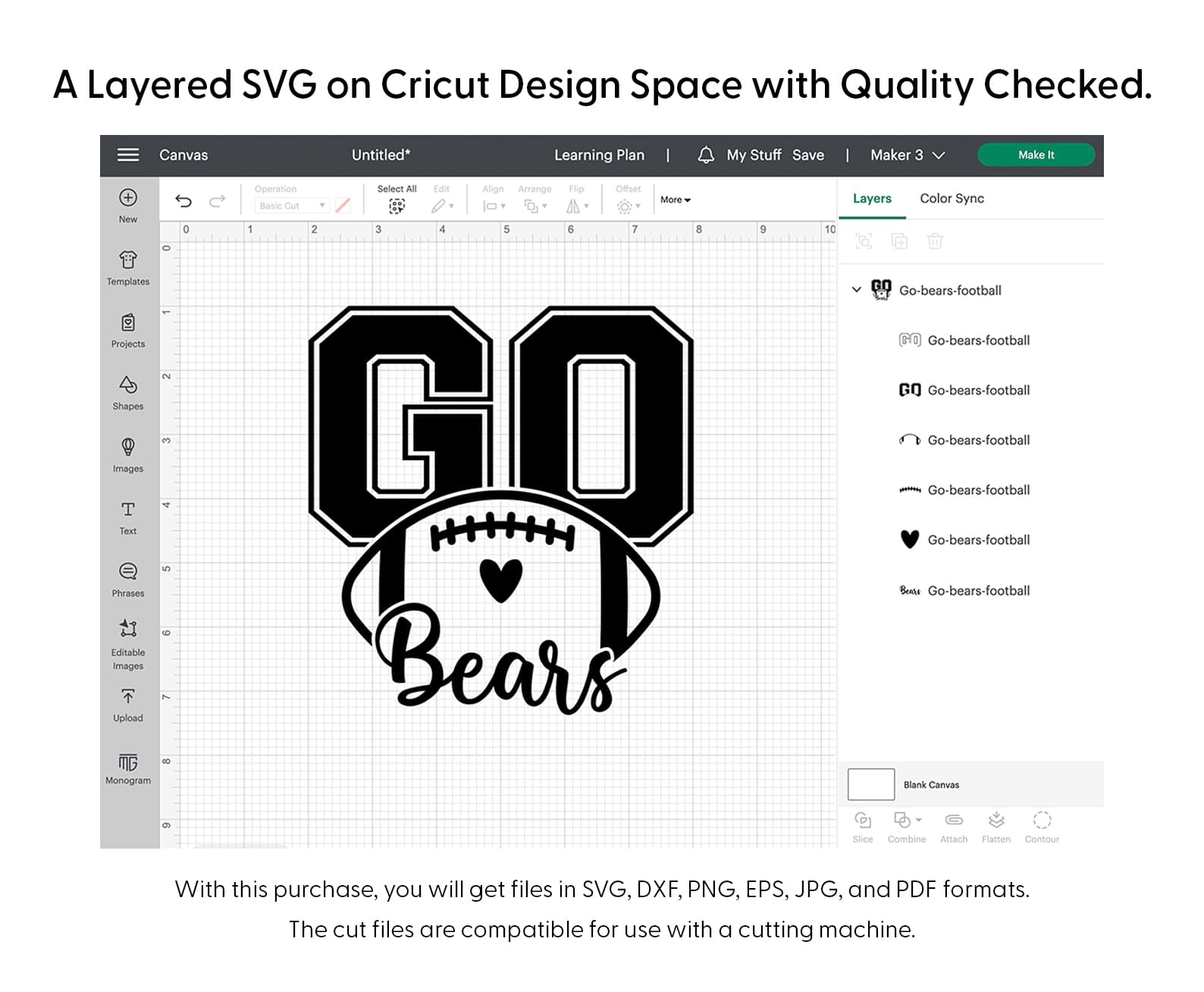Open the Offset dropdown
Screen dimensions: 1204x992
coord(629,206)
